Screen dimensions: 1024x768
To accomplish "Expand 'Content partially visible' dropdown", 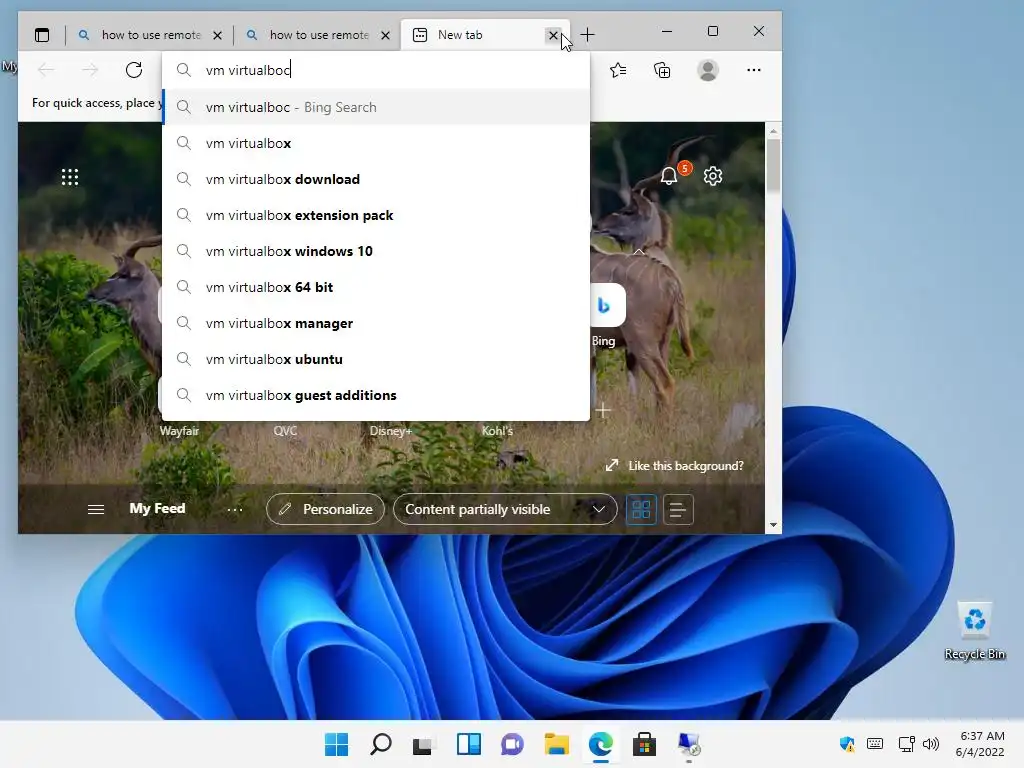I will coord(505,509).
